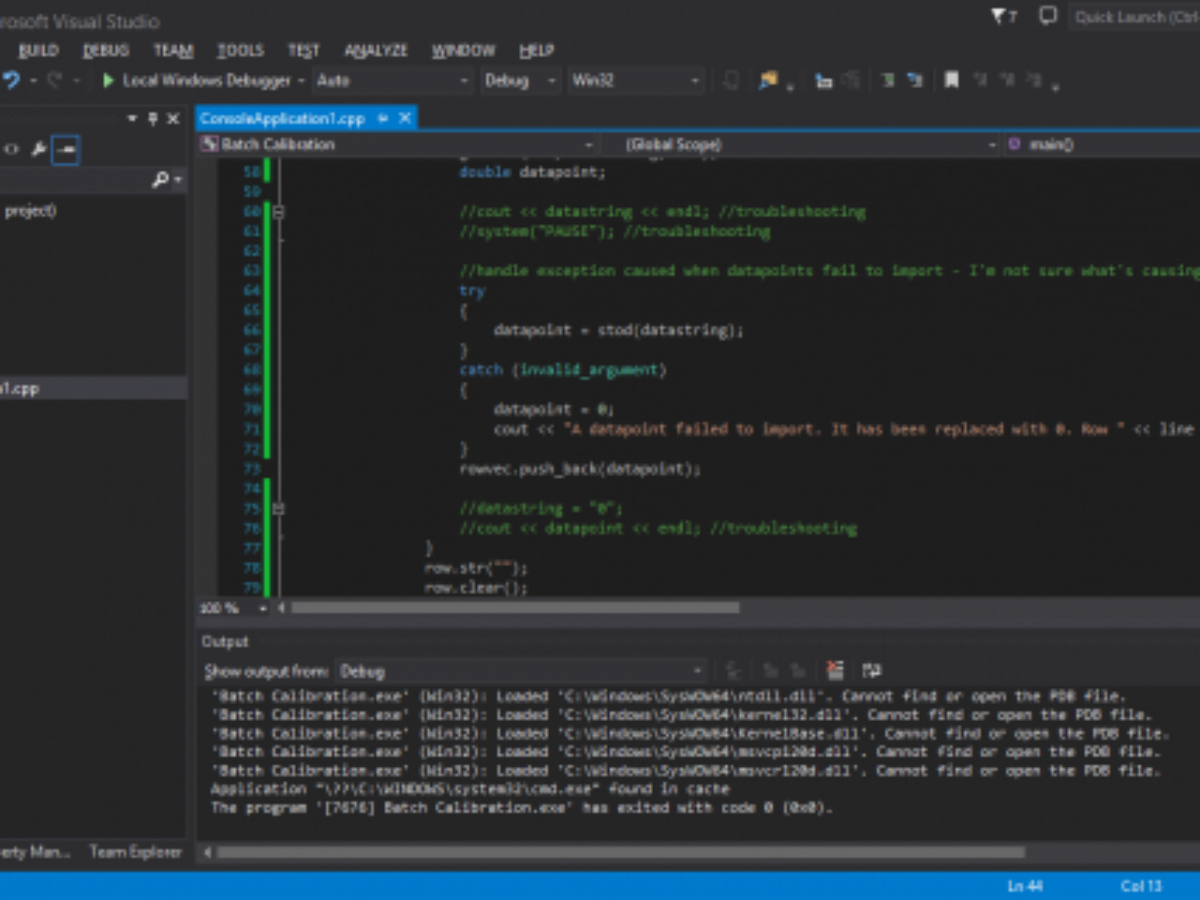Open the BUILD menu
This screenshot has width=1200, height=900.
pyautogui.click(x=38, y=50)
